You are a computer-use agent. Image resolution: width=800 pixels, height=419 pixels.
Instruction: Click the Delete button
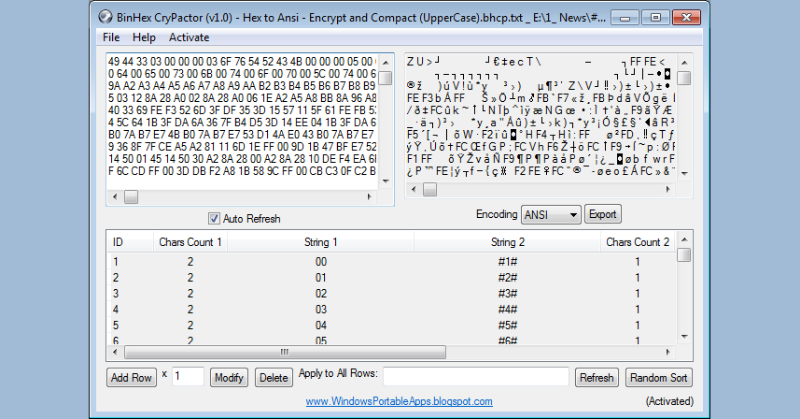[273, 378]
